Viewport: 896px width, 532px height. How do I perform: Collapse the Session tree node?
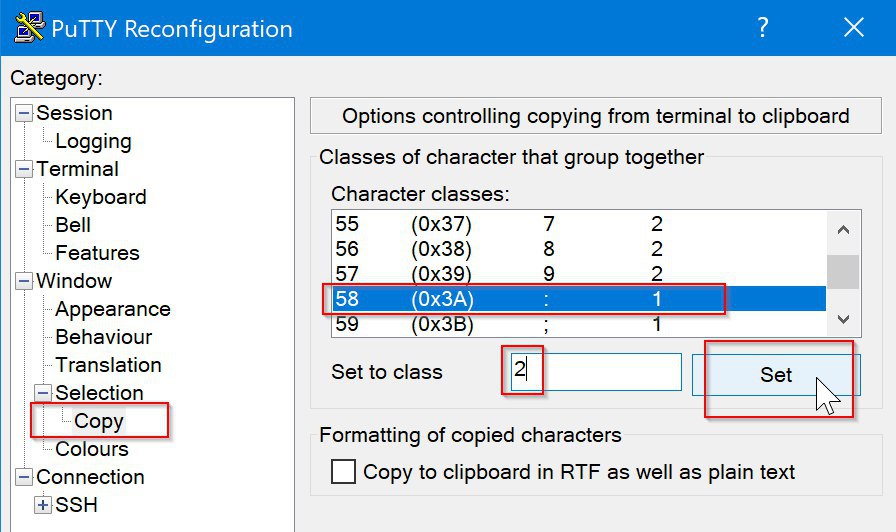pyautogui.click(x=23, y=113)
